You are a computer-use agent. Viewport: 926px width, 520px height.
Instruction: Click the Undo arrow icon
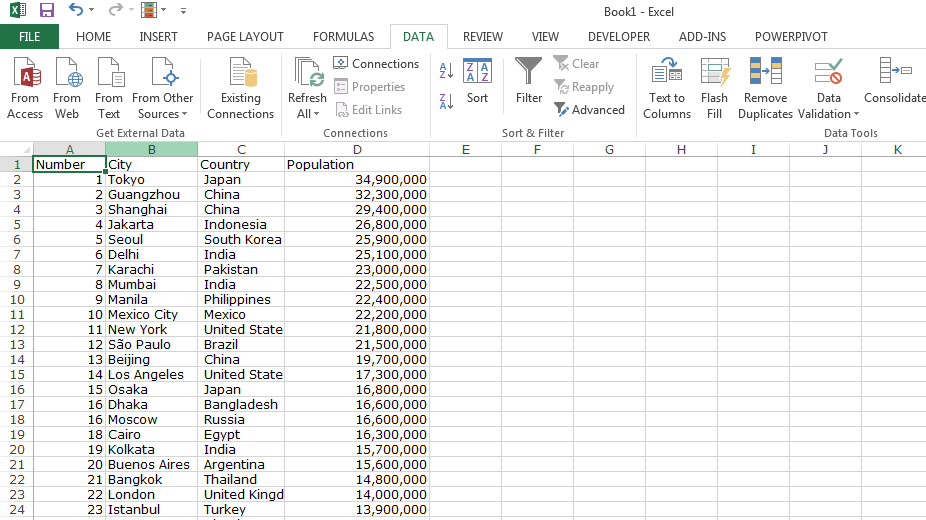coord(76,9)
